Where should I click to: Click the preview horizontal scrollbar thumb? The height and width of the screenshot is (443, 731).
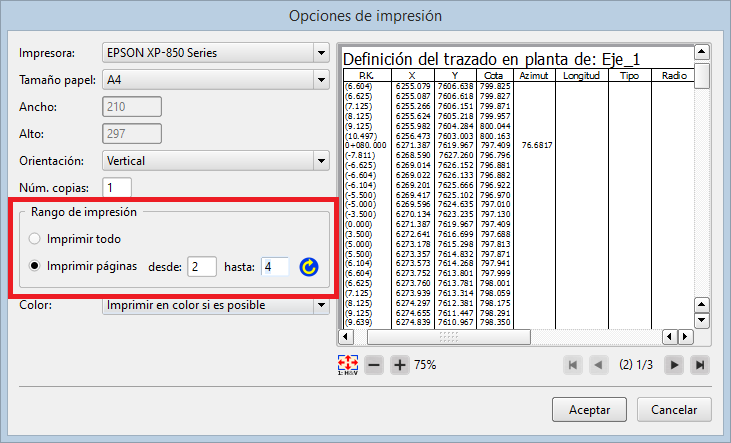448,337
